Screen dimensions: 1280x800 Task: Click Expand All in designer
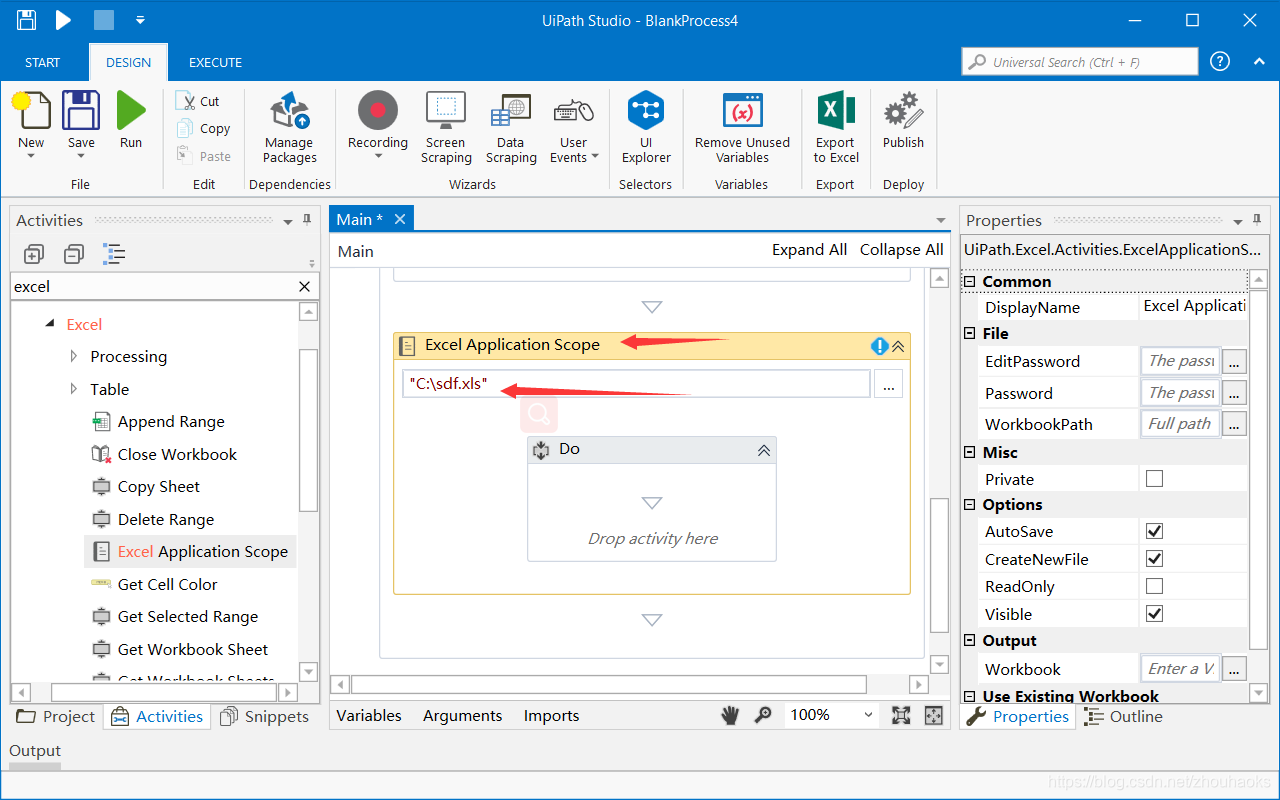809,250
